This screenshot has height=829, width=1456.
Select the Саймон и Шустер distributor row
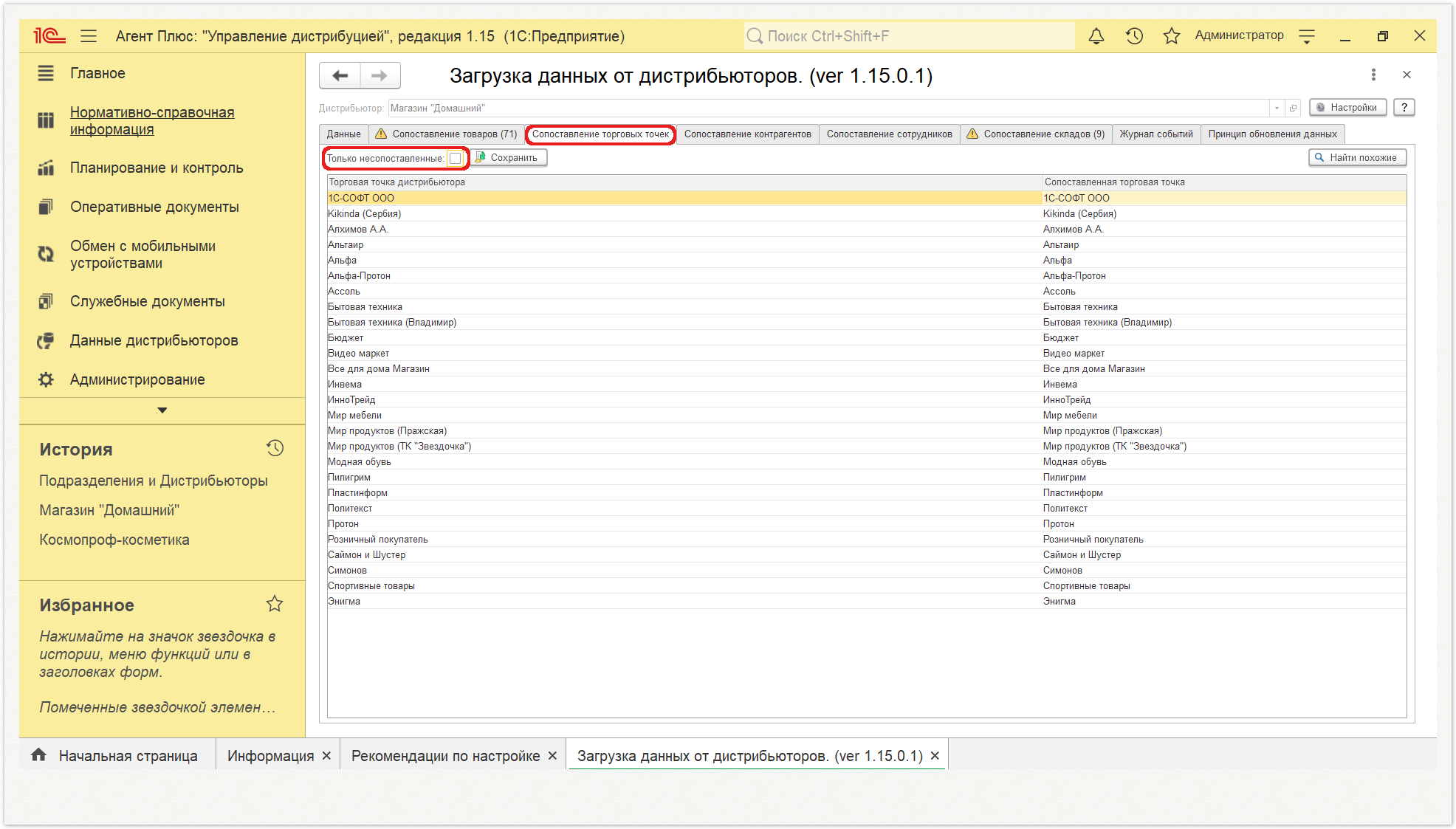[684, 554]
